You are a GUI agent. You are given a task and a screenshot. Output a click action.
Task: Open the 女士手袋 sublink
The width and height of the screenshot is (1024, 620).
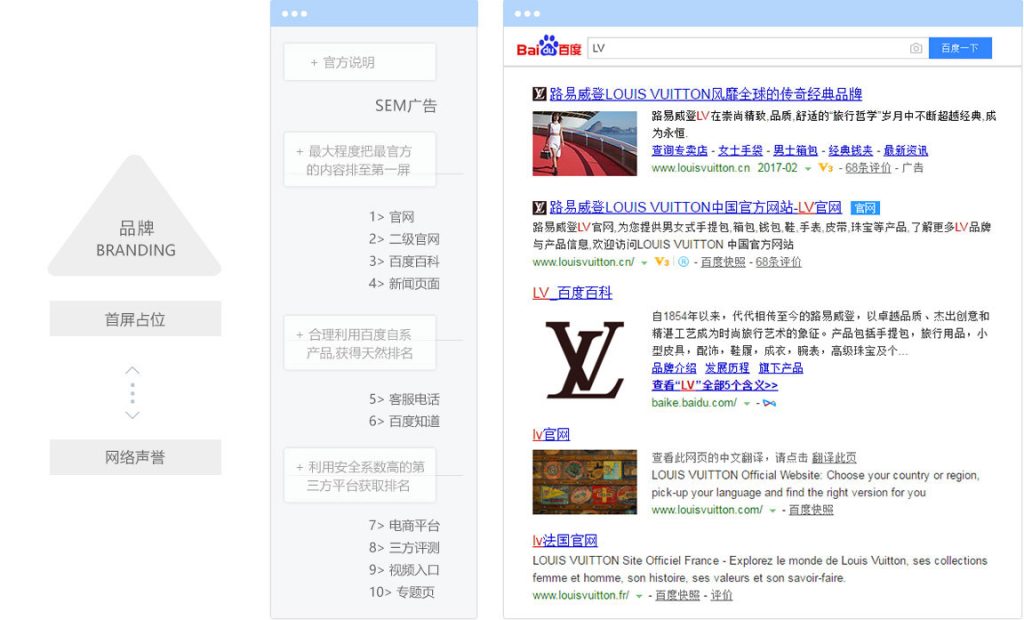[x=740, y=150]
